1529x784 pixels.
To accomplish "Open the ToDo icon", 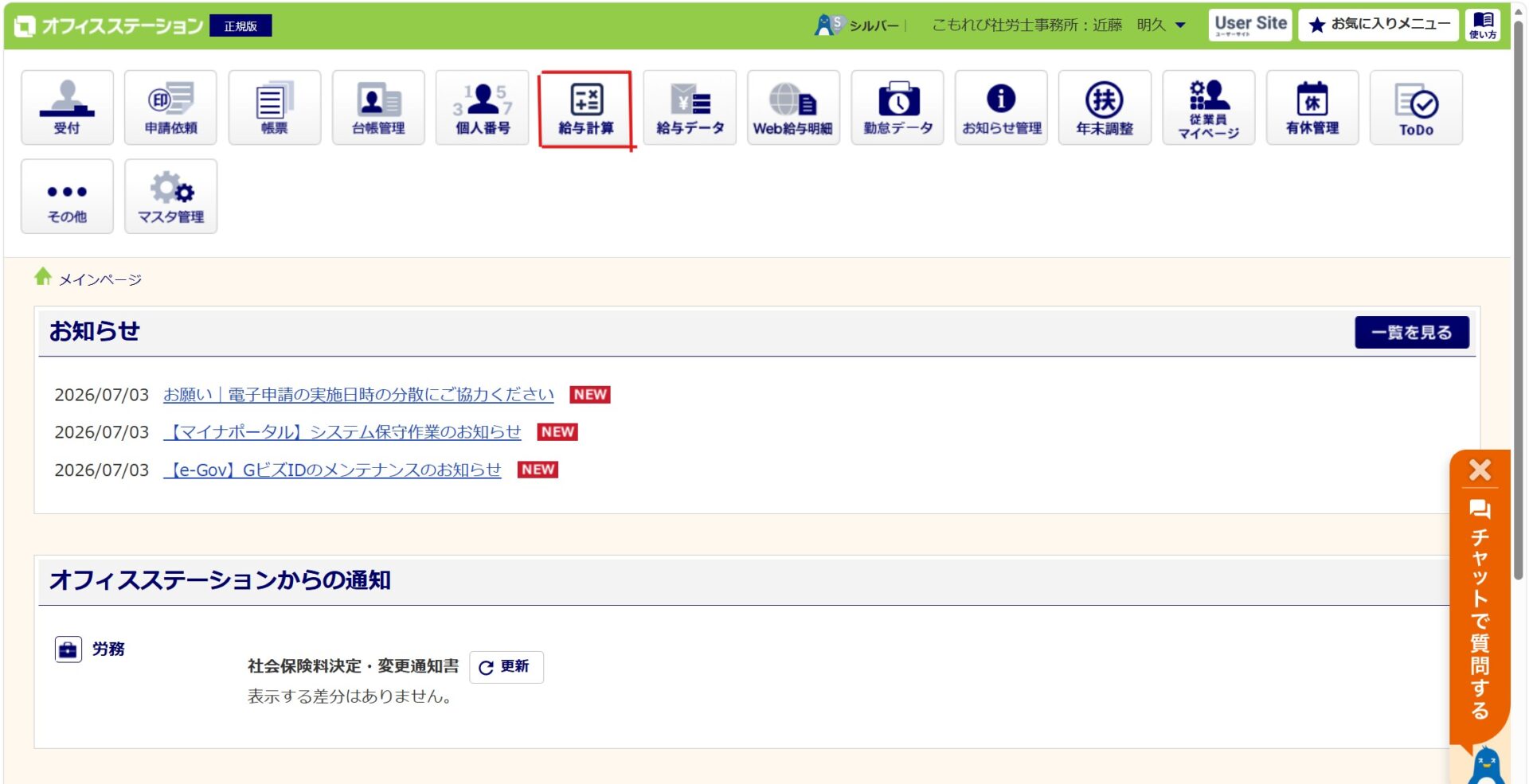I will 1416,107.
